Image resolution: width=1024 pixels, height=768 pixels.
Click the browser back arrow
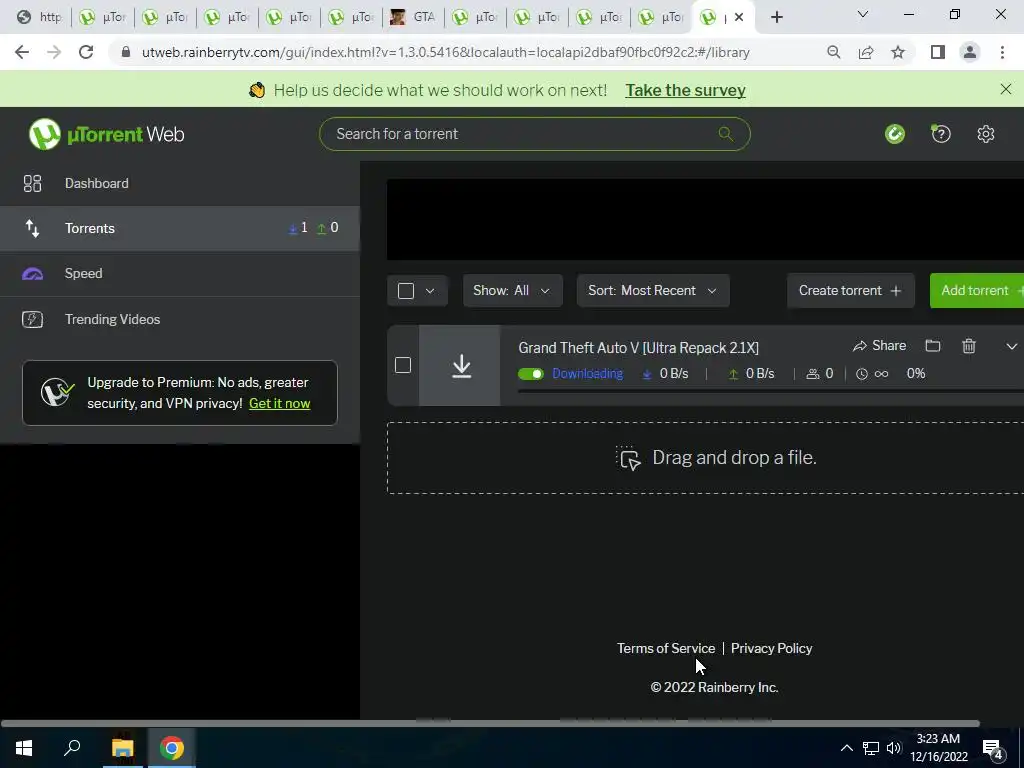click(22, 52)
